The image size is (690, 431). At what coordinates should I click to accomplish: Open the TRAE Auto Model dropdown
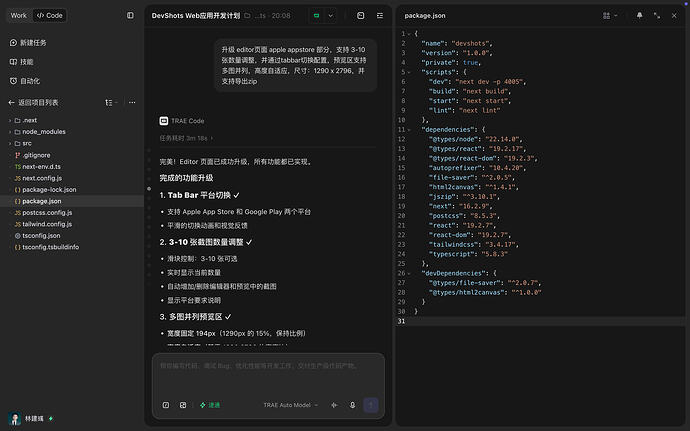[x=290, y=405]
